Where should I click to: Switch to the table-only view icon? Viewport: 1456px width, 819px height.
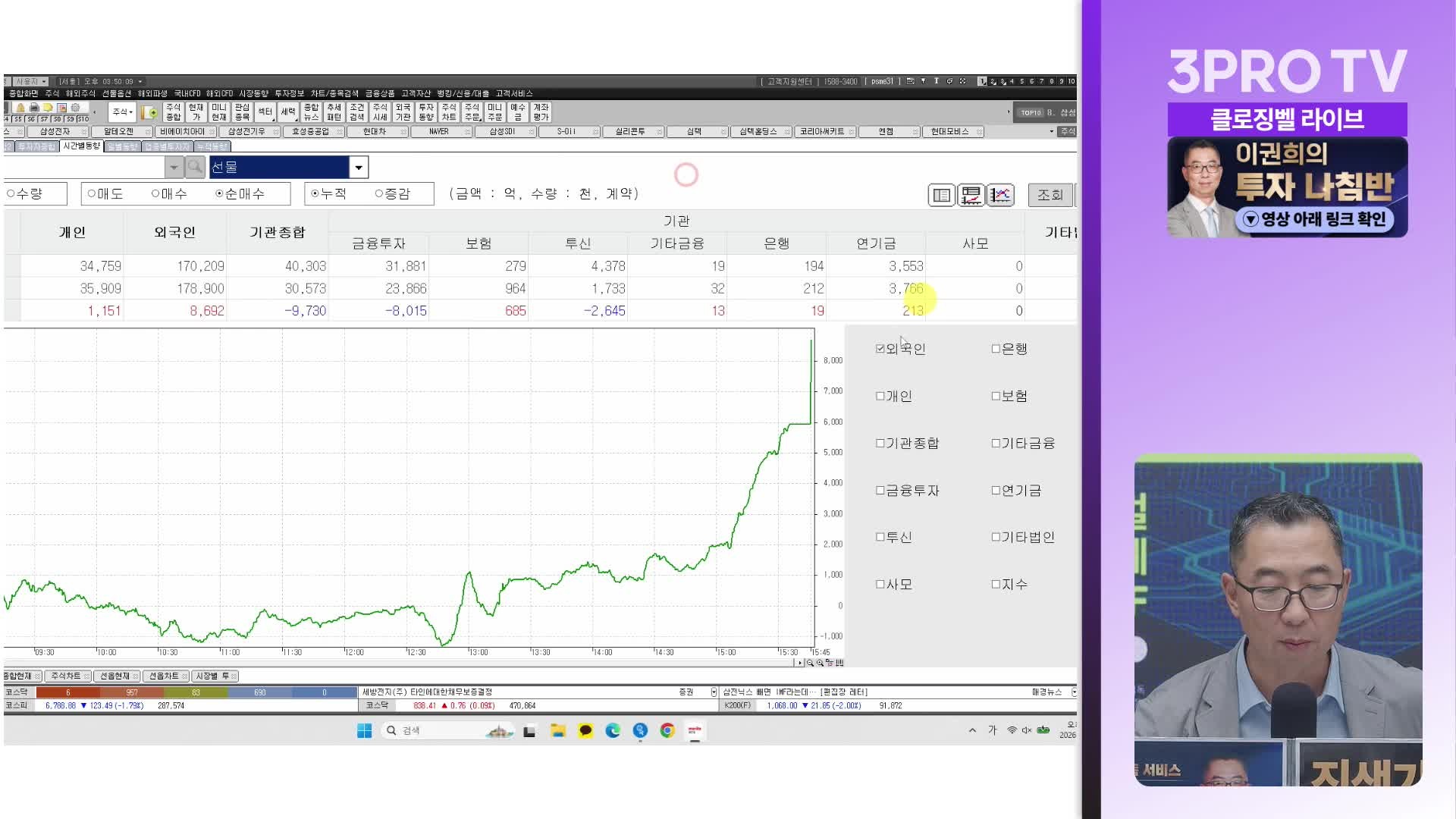tap(941, 195)
